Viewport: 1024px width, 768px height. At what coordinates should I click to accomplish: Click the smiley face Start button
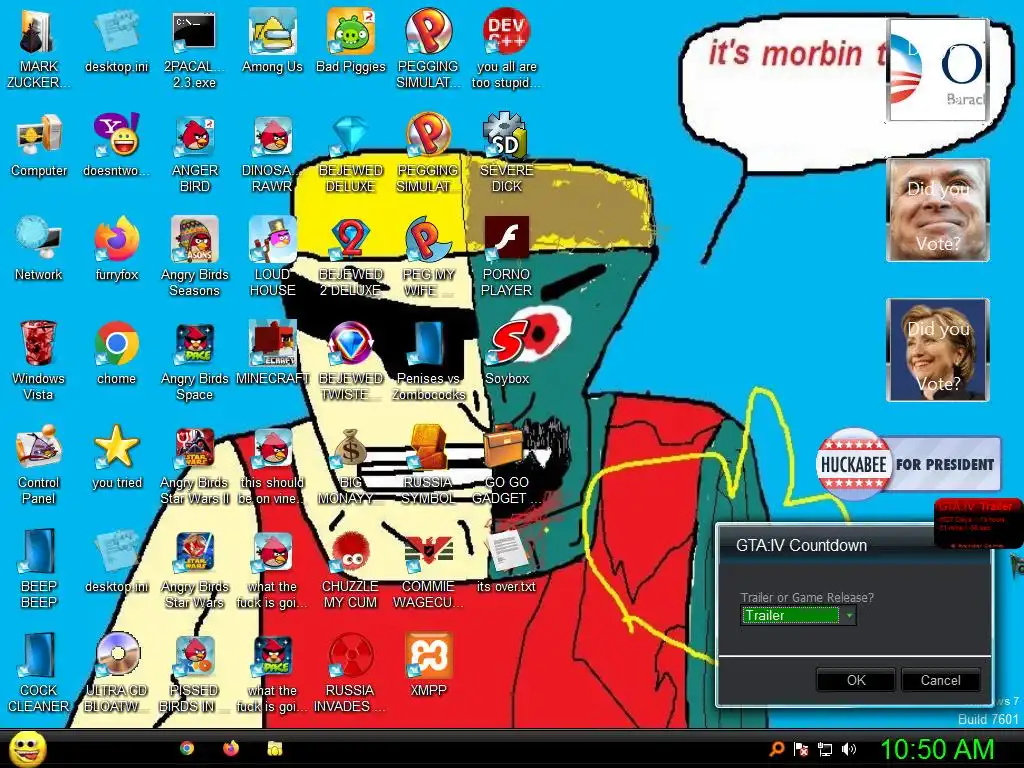[27, 748]
